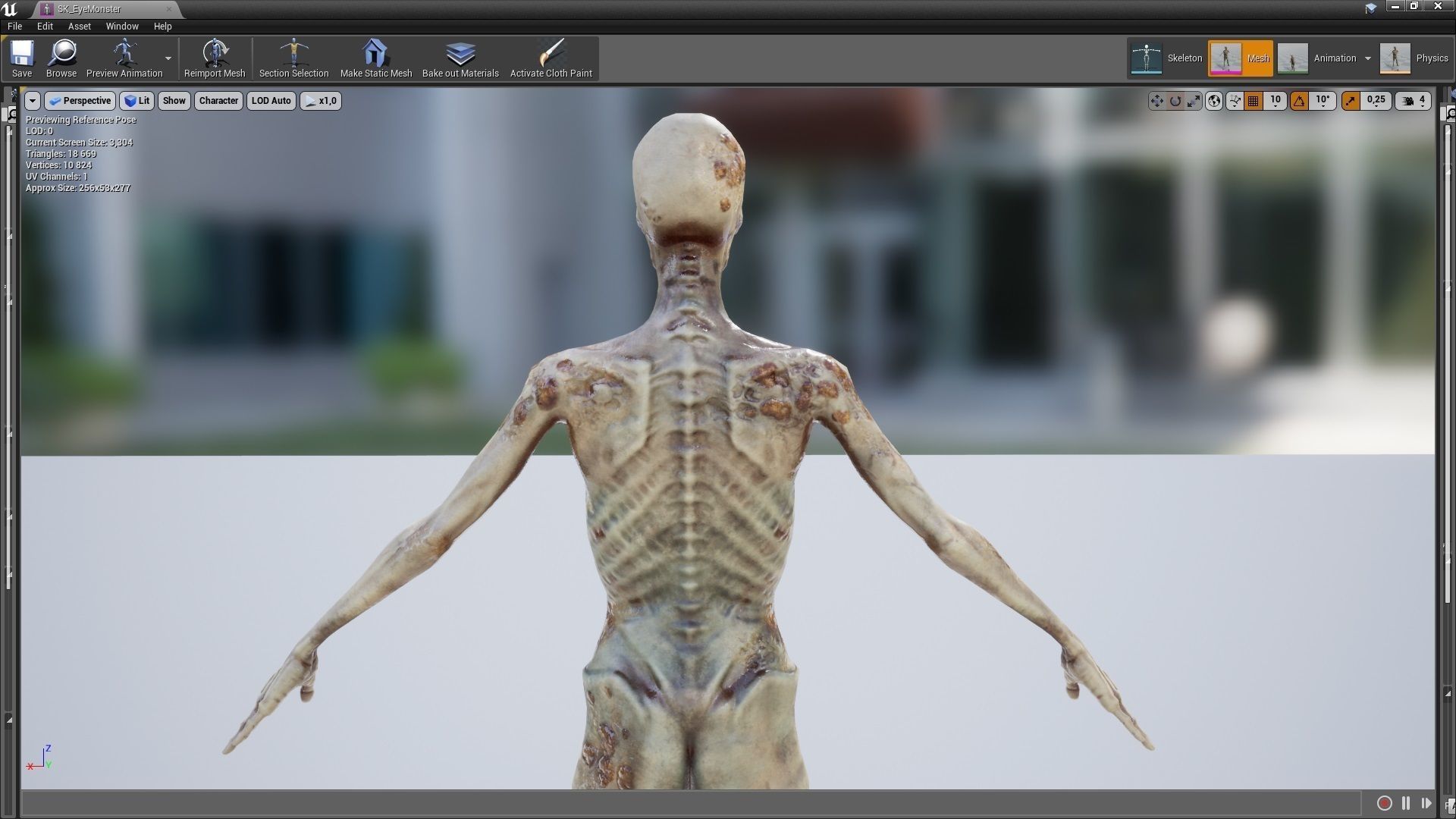Image resolution: width=1456 pixels, height=819 pixels.
Task: Click Browse in content browser icon
Action: pyautogui.click(x=61, y=58)
